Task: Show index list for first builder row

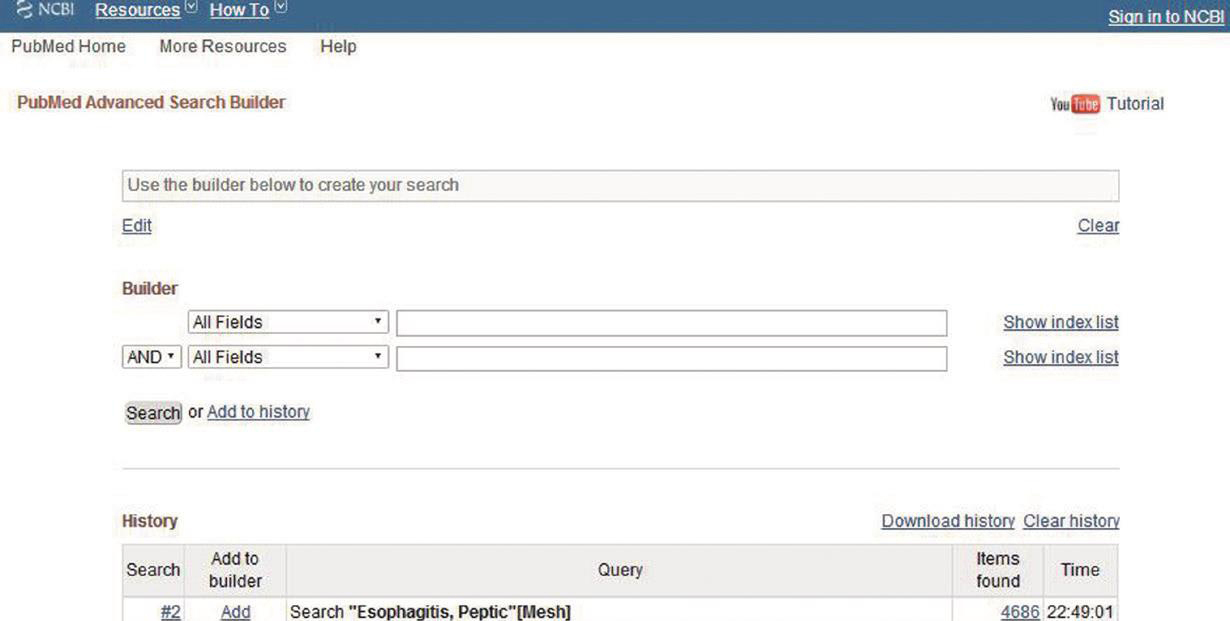Action: pos(1060,323)
